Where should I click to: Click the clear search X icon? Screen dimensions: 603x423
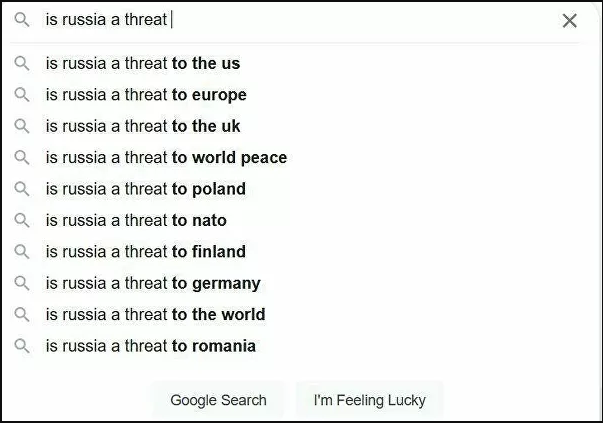coord(570,21)
